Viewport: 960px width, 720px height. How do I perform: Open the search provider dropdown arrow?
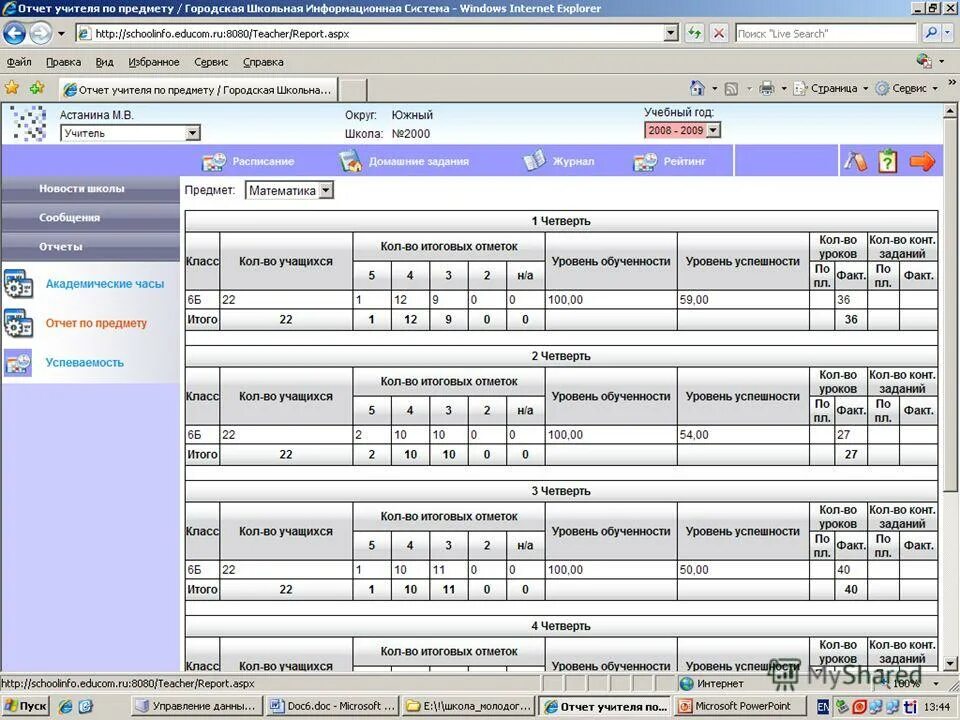pos(948,33)
